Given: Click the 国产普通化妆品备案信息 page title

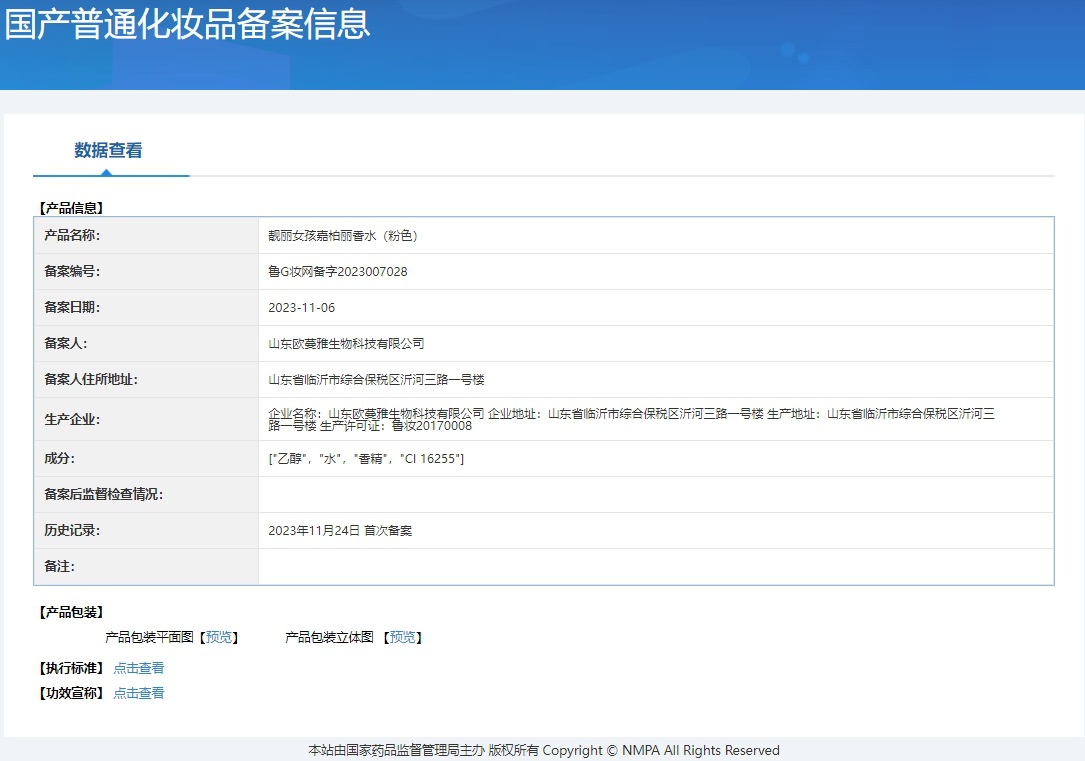Looking at the screenshot, I should (x=188, y=24).
